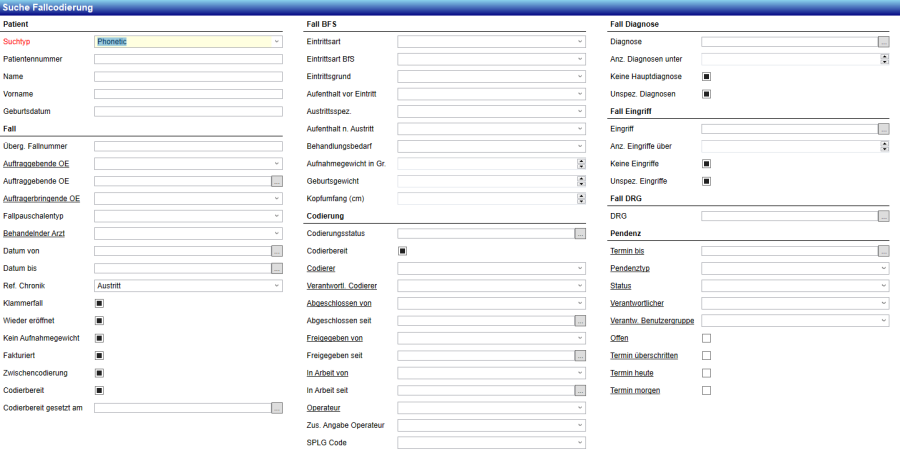Open the Status dropdown in Pendenz

(795, 286)
